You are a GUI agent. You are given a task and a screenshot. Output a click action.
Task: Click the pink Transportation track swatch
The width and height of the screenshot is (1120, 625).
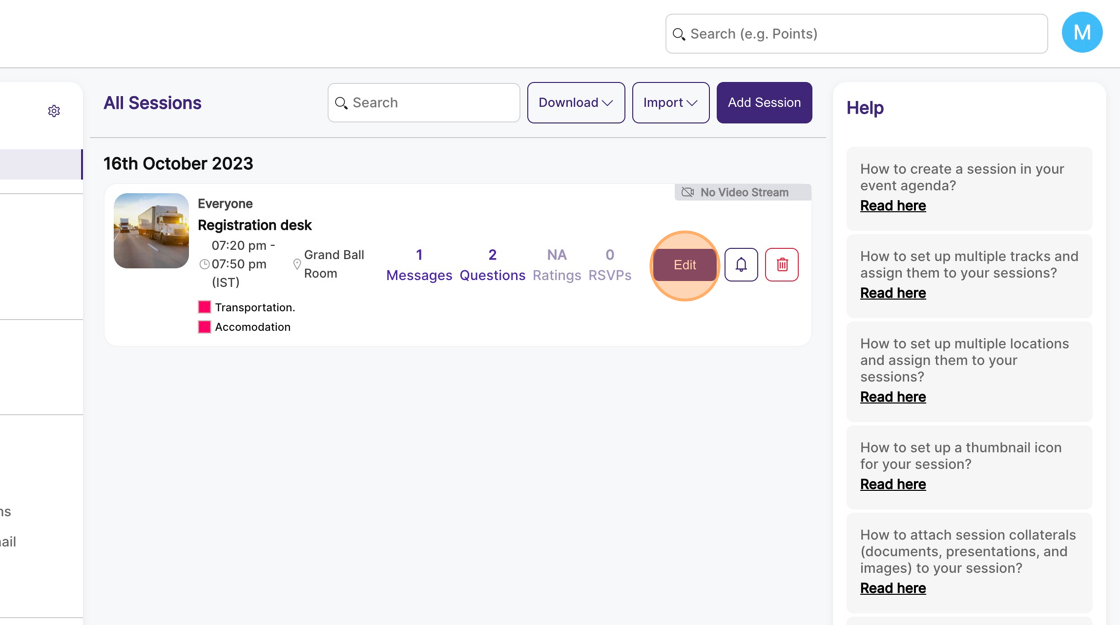[204, 307]
